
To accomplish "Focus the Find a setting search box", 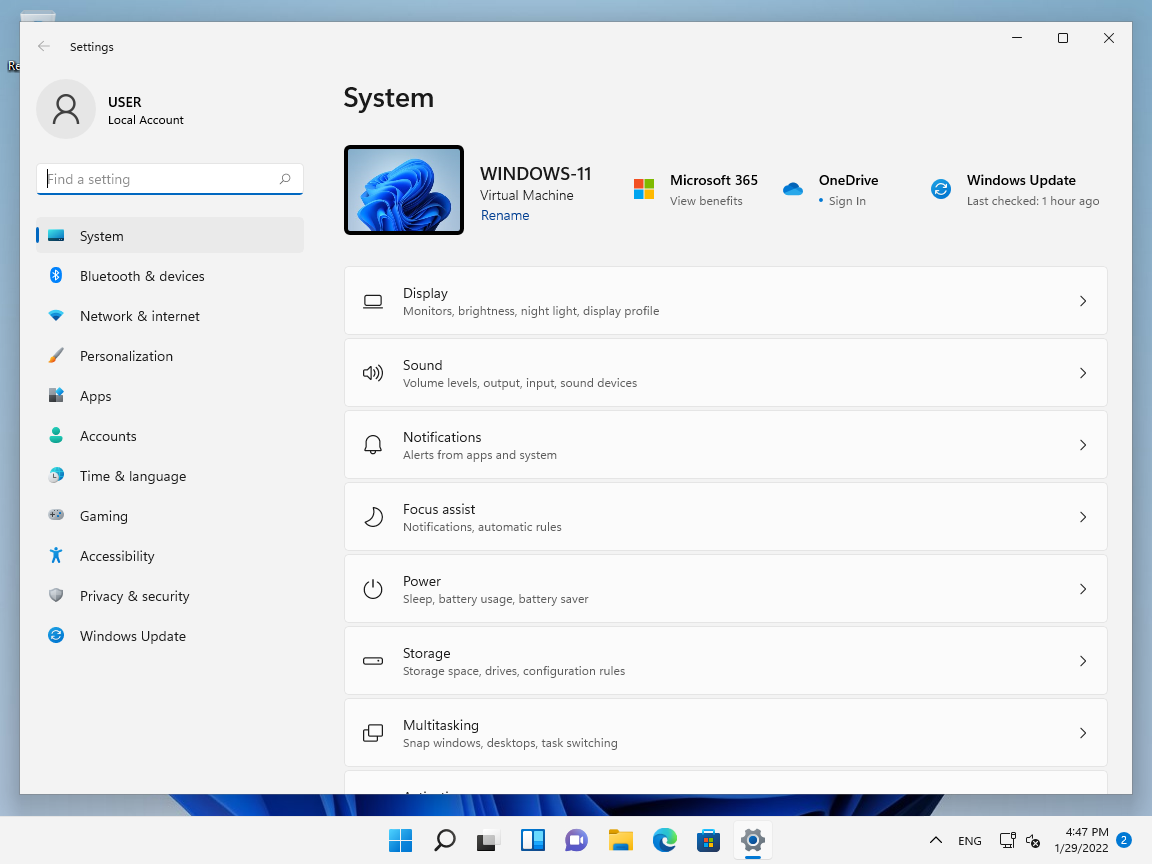I will (170, 179).
